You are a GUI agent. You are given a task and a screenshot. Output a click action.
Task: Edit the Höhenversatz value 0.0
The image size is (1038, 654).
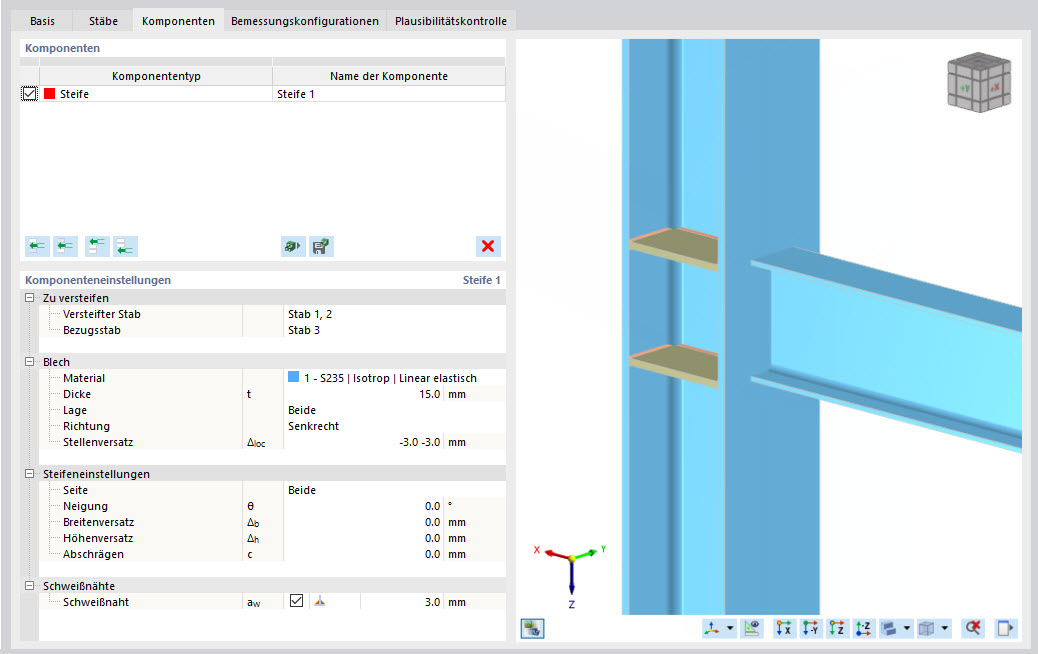point(363,538)
